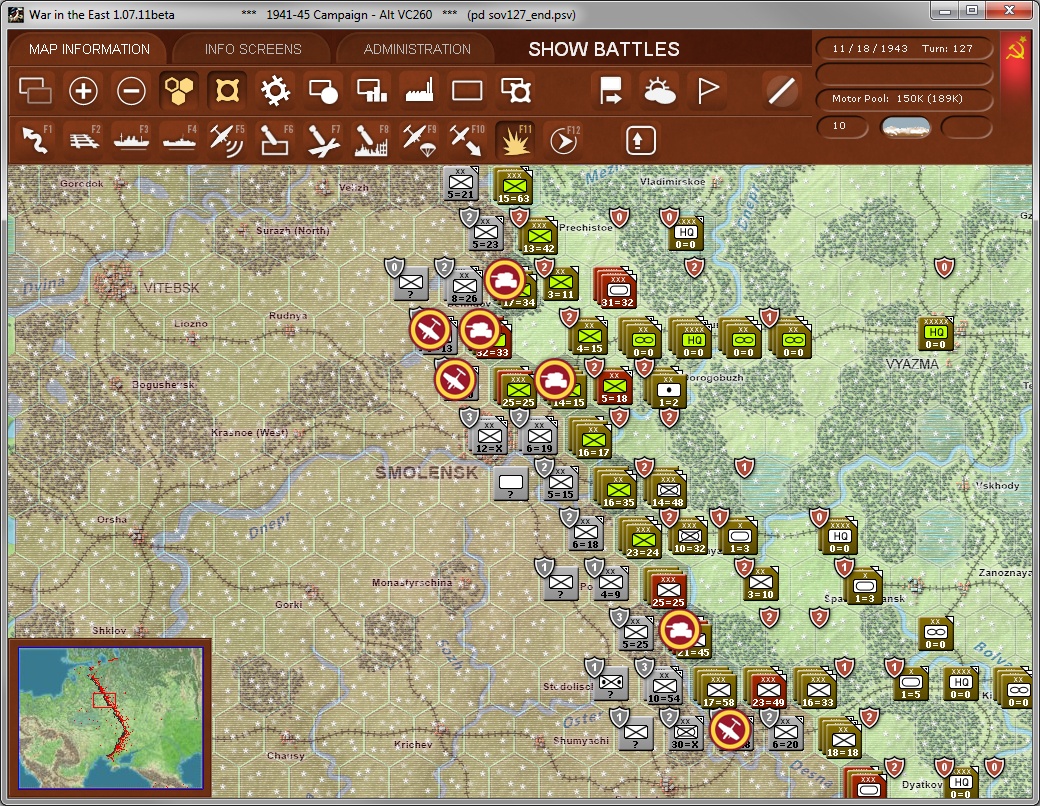Click the air battle marker beside 25=25
Viewport: 1040px width, 806px height.
pyautogui.click(x=455, y=380)
